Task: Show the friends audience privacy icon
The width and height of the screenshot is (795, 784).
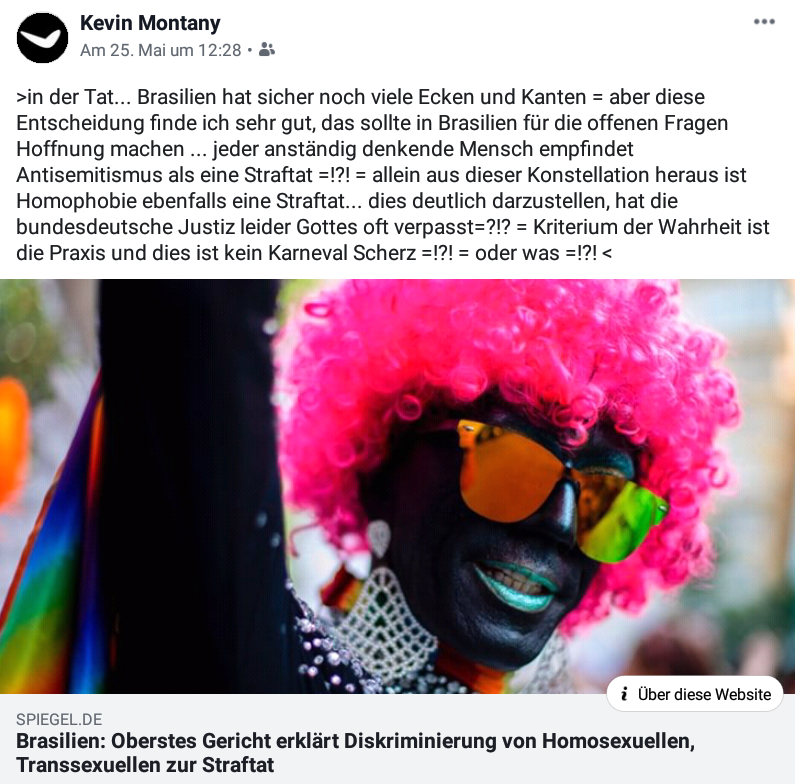Action: pos(267,49)
